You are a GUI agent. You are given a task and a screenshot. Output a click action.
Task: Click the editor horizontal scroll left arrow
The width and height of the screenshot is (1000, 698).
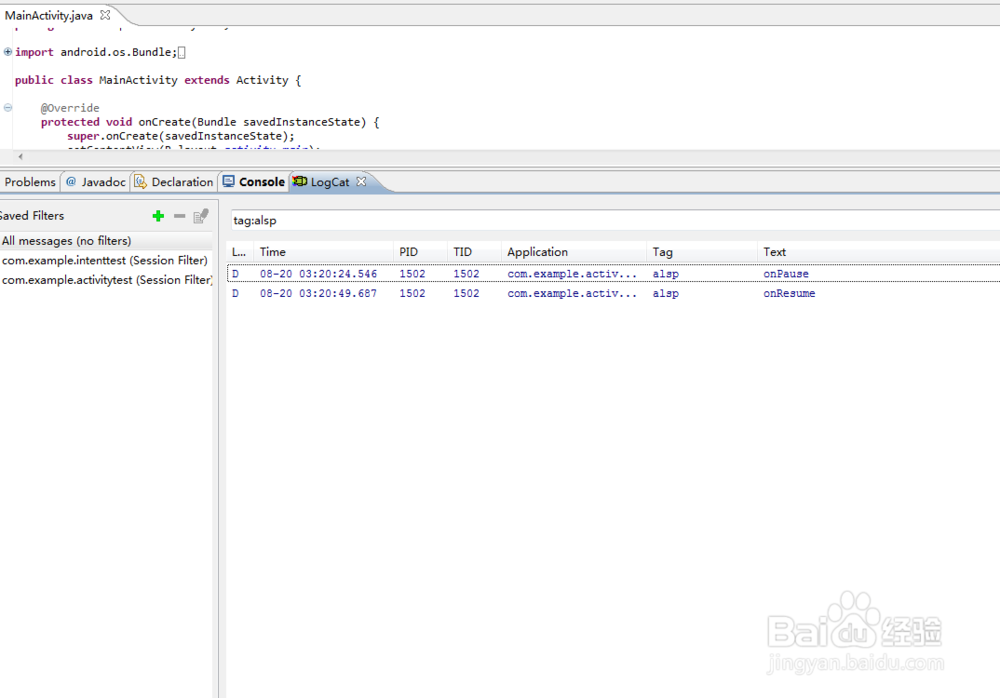20,156
